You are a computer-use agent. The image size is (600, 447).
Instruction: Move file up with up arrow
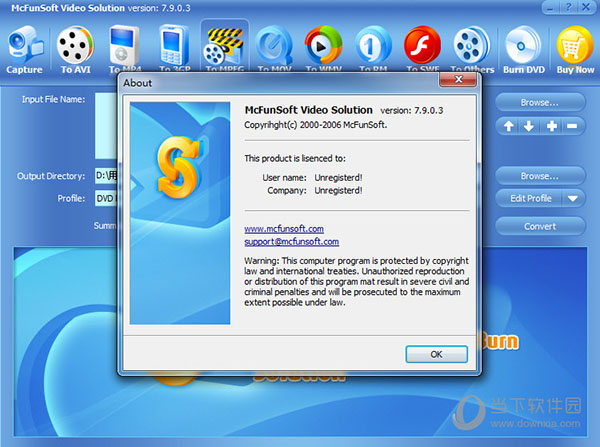[x=509, y=126]
